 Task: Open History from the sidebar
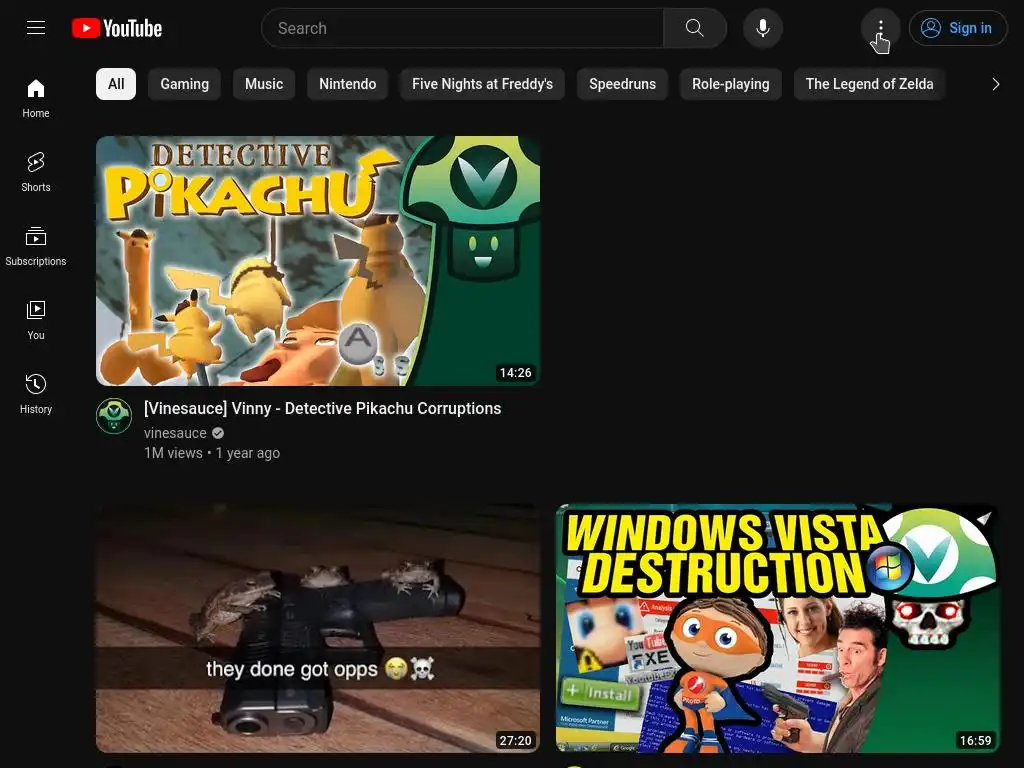tap(36, 394)
